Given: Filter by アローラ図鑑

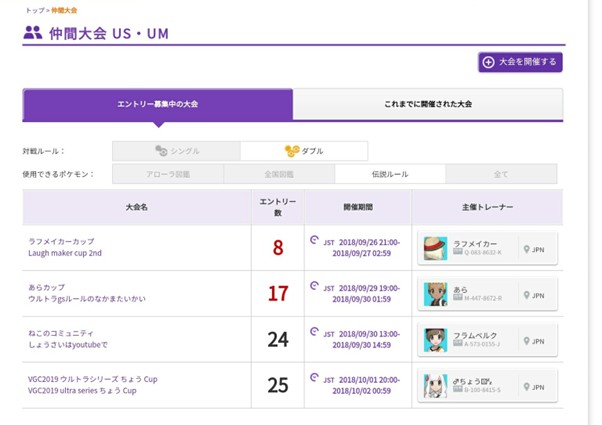Looking at the screenshot, I should click(x=168, y=174).
